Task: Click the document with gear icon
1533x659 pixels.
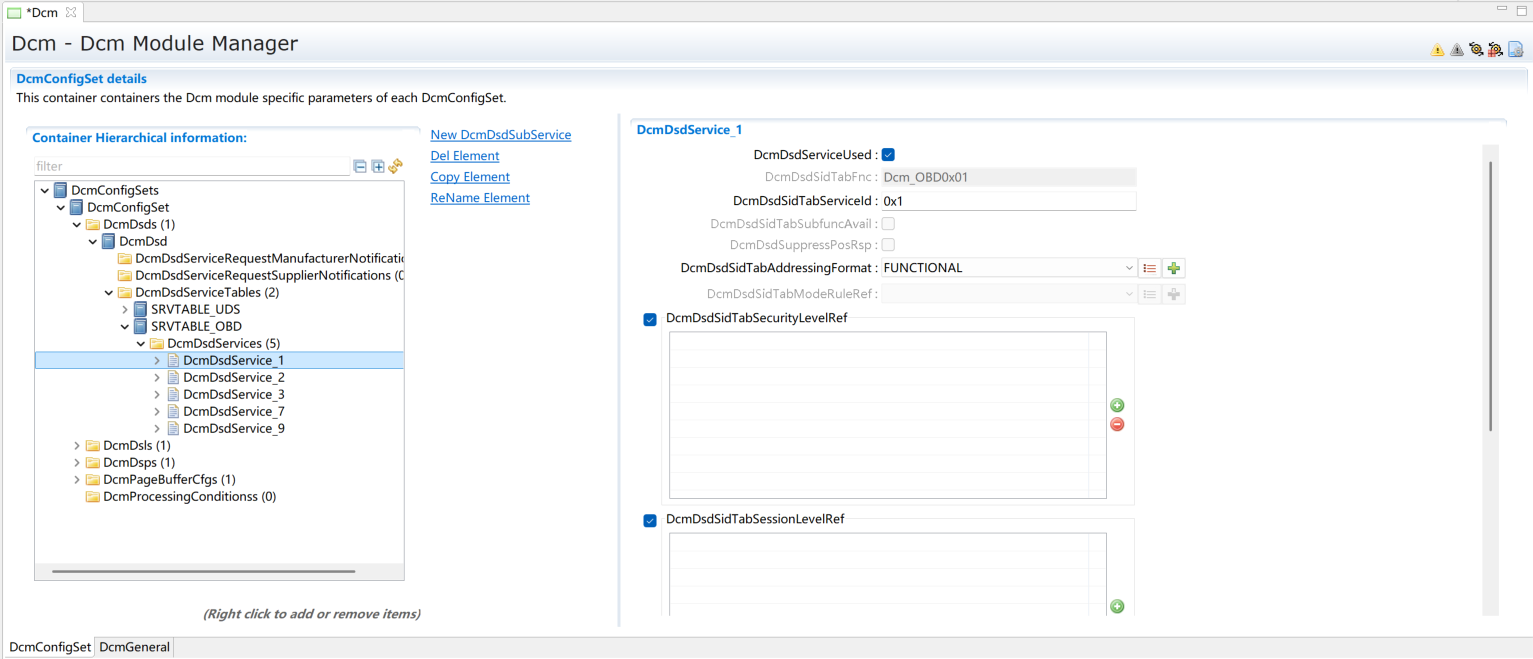Action: tap(1515, 50)
